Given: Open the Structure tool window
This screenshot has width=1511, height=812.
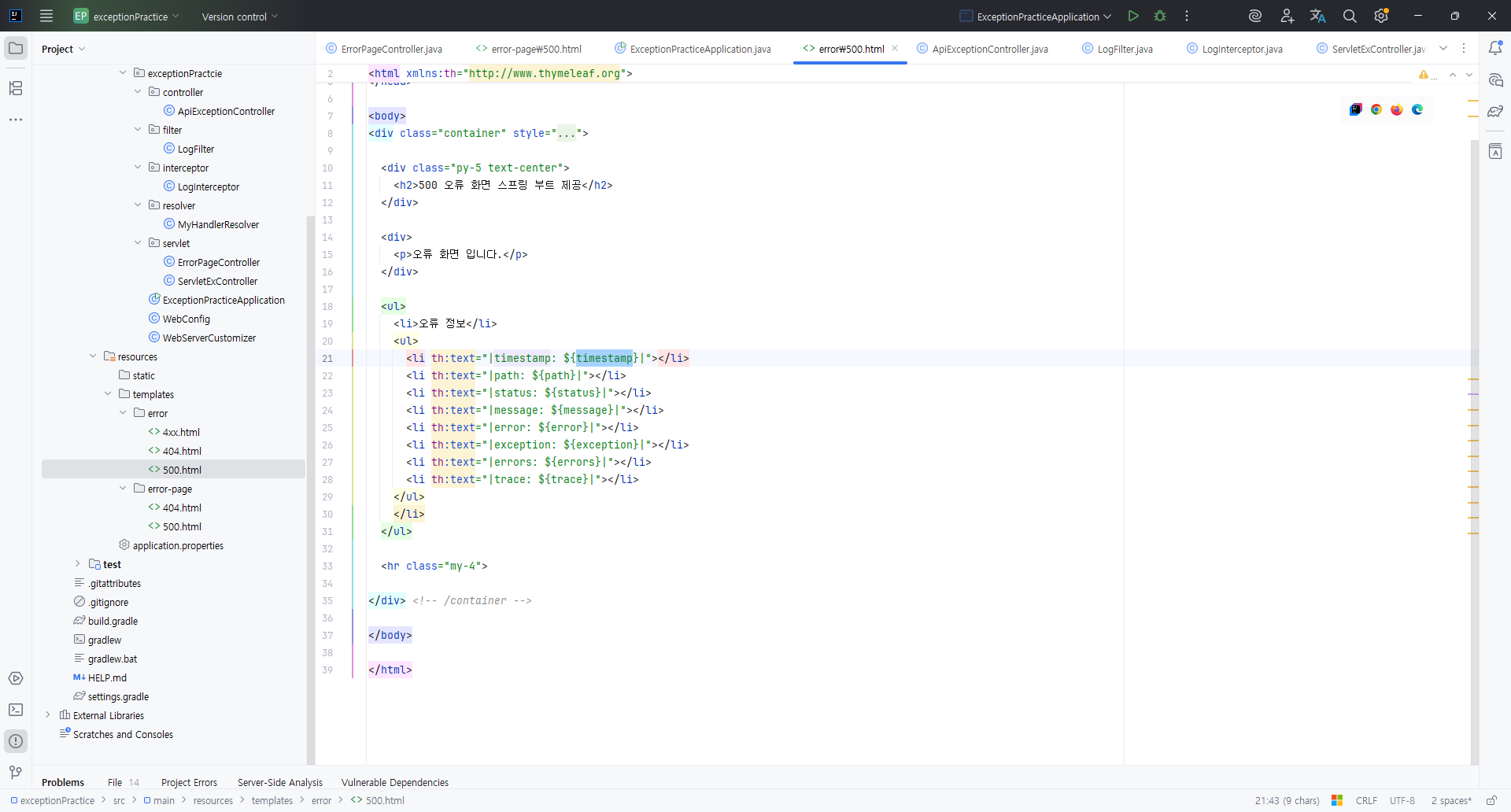Looking at the screenshot, I should 16,88.
